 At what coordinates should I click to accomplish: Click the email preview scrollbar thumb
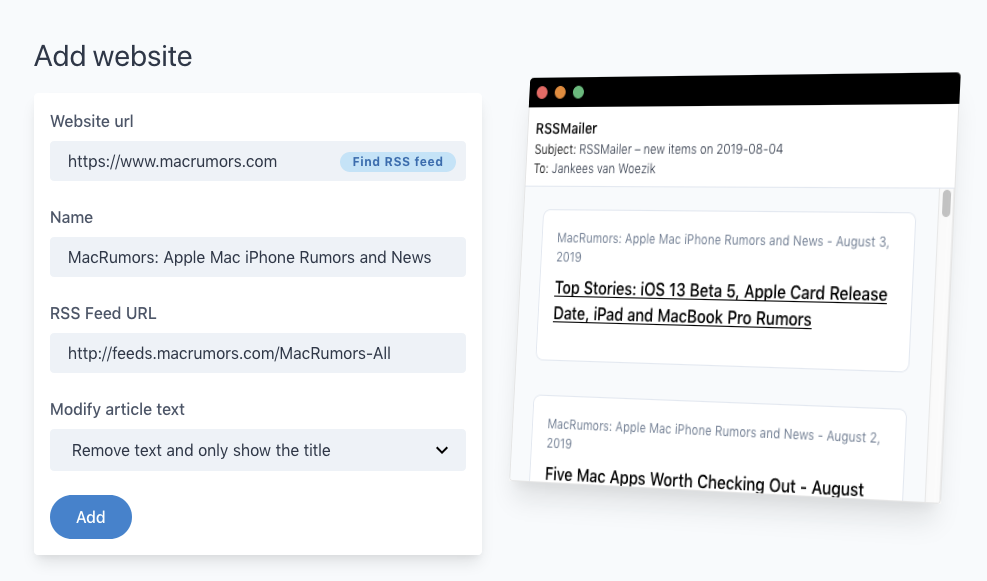coord(946,203)
